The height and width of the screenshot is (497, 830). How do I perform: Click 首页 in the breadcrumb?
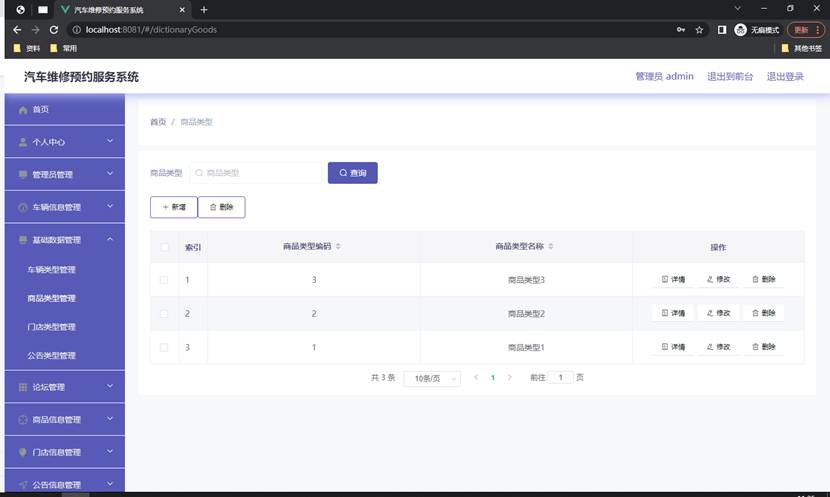click(158, 122)
